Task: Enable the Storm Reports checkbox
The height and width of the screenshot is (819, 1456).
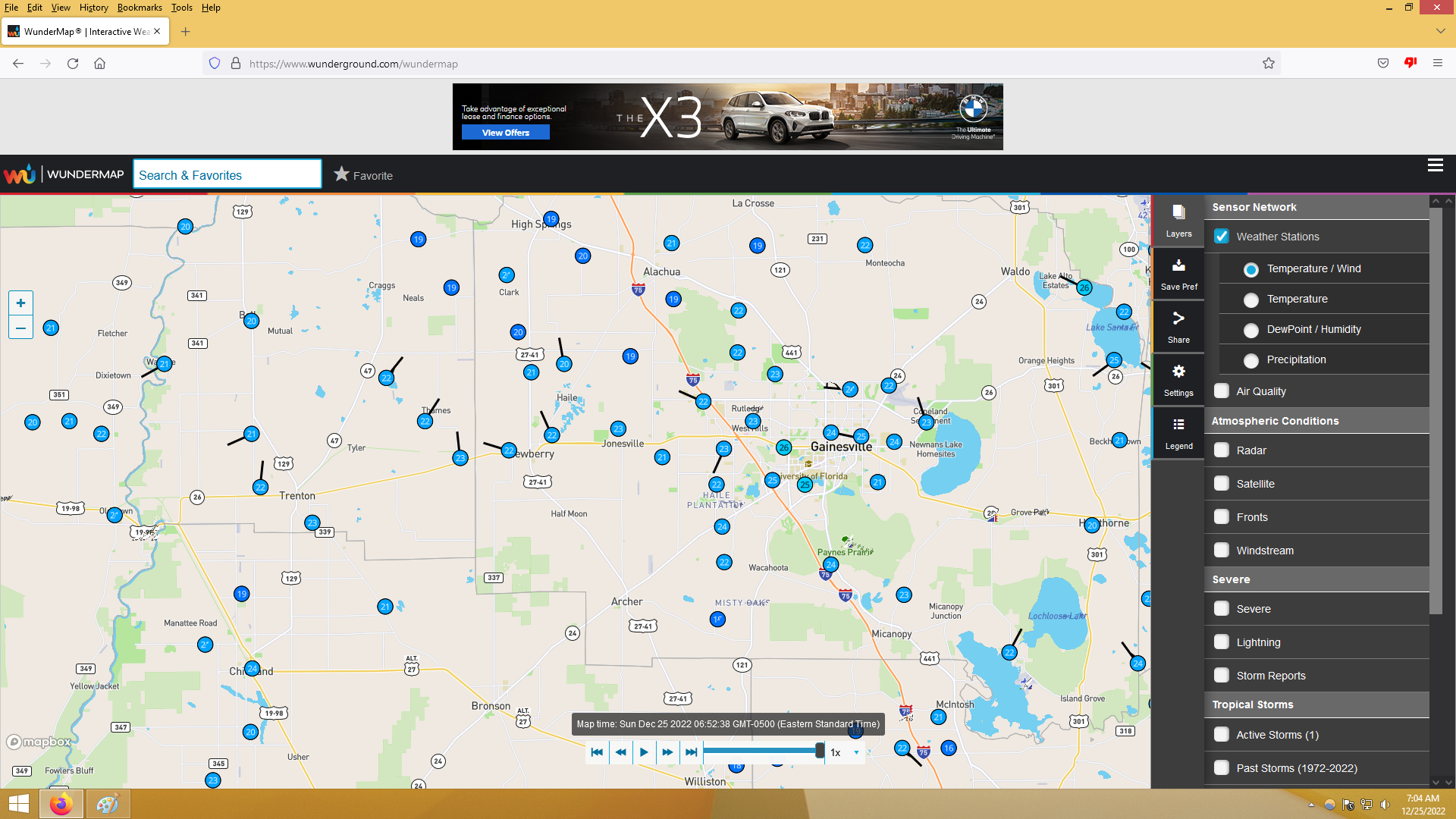Action: point(1221,675)
